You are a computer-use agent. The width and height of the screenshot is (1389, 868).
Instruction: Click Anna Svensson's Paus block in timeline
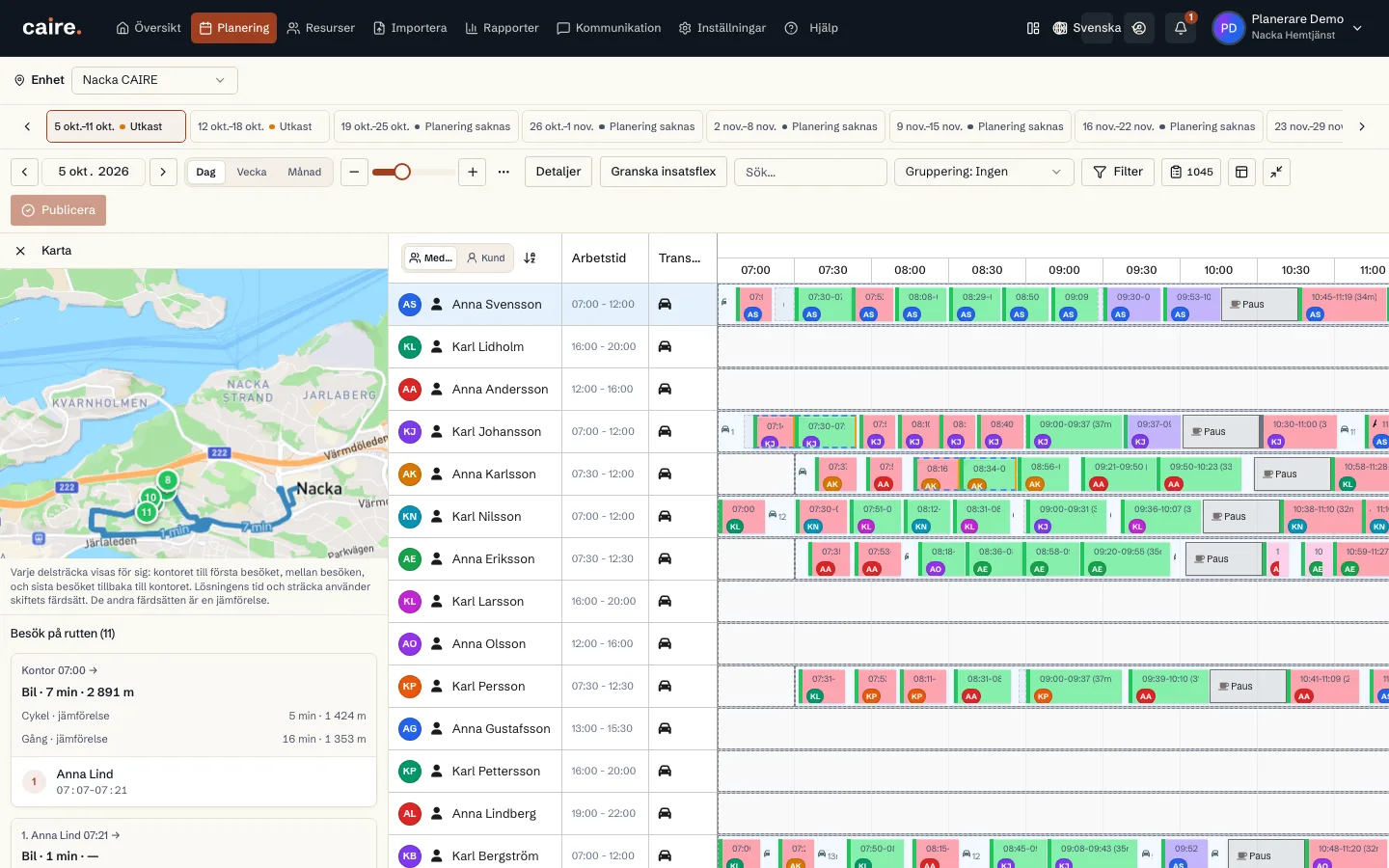tap(1260, 304)
